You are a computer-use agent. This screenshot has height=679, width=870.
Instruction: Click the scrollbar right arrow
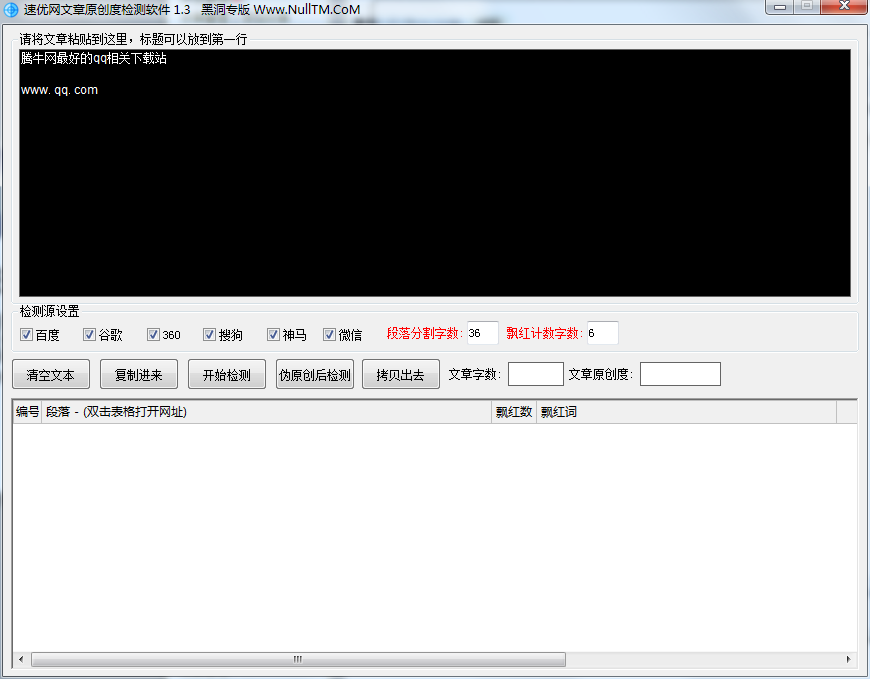pos(848,659)
